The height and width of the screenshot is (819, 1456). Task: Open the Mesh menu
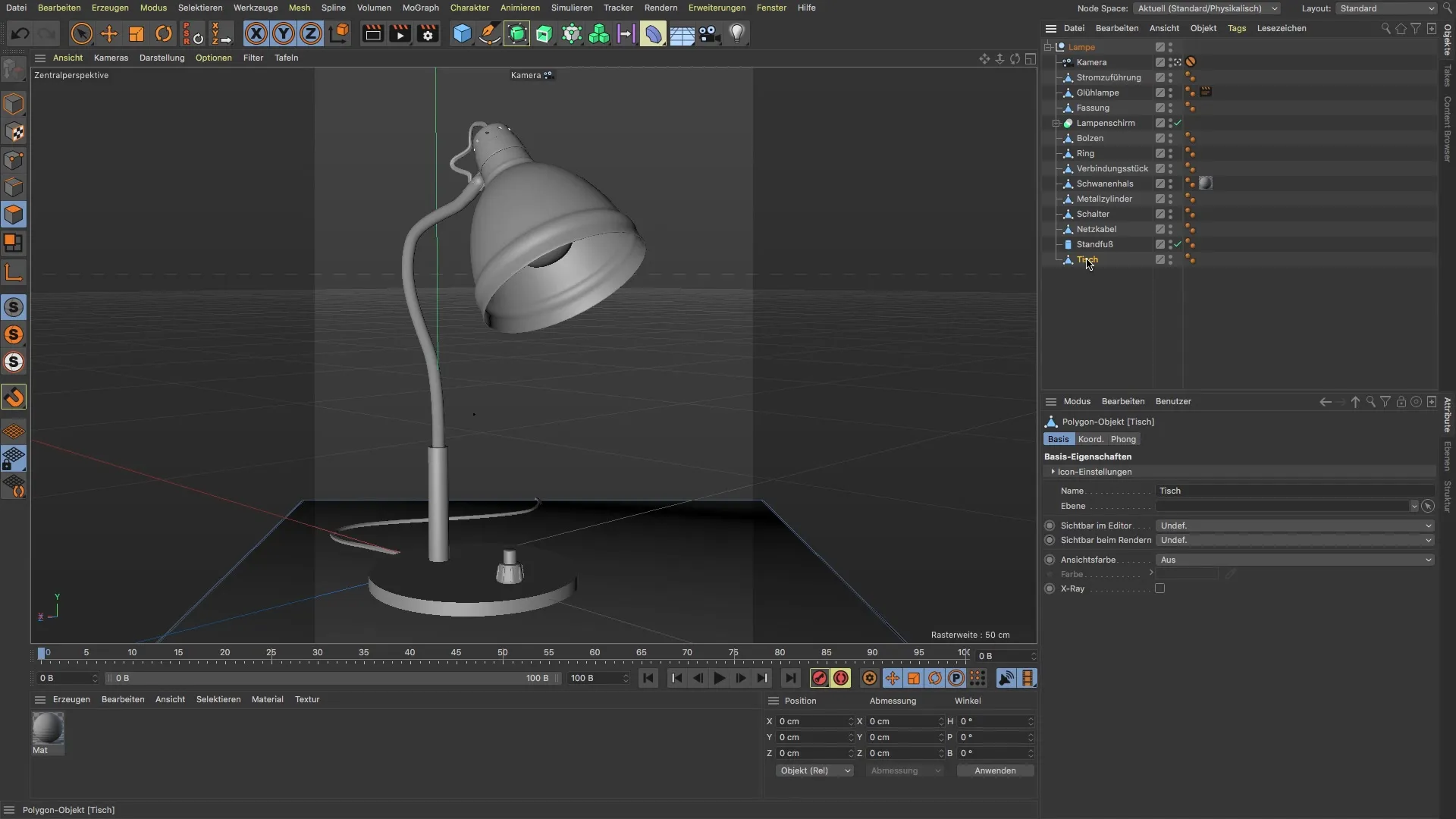coord(299,8)
